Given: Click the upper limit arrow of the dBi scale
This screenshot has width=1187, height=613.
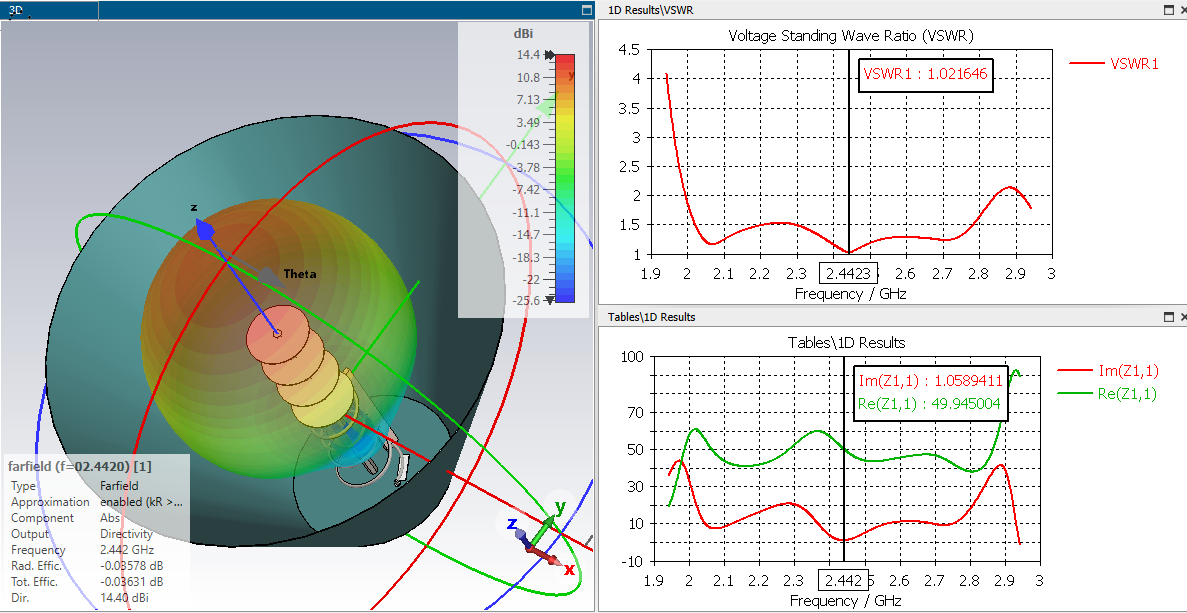Looking at the screenshot, I should pos(550,55).
